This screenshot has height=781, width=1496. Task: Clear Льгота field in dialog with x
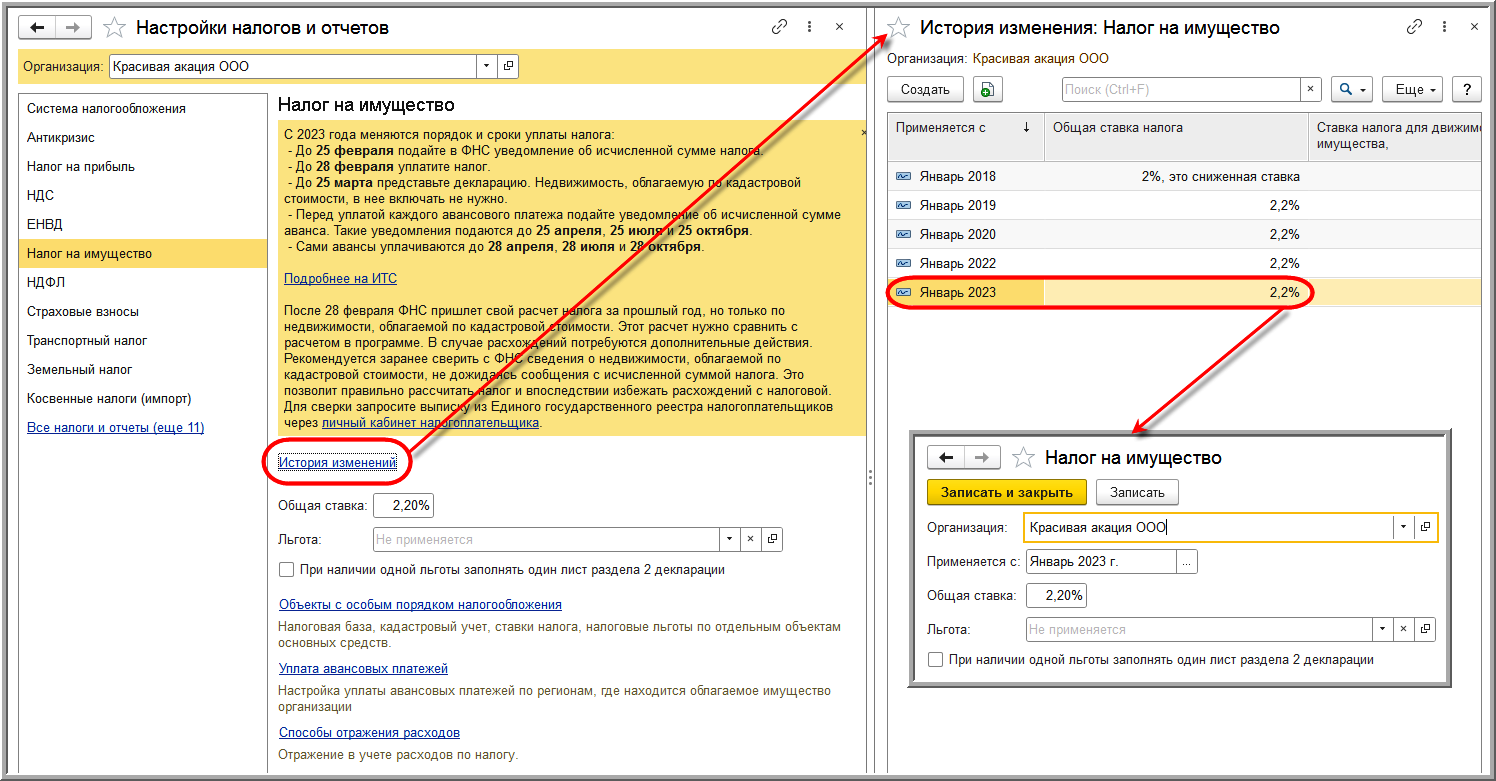(x=1403, y=629)
